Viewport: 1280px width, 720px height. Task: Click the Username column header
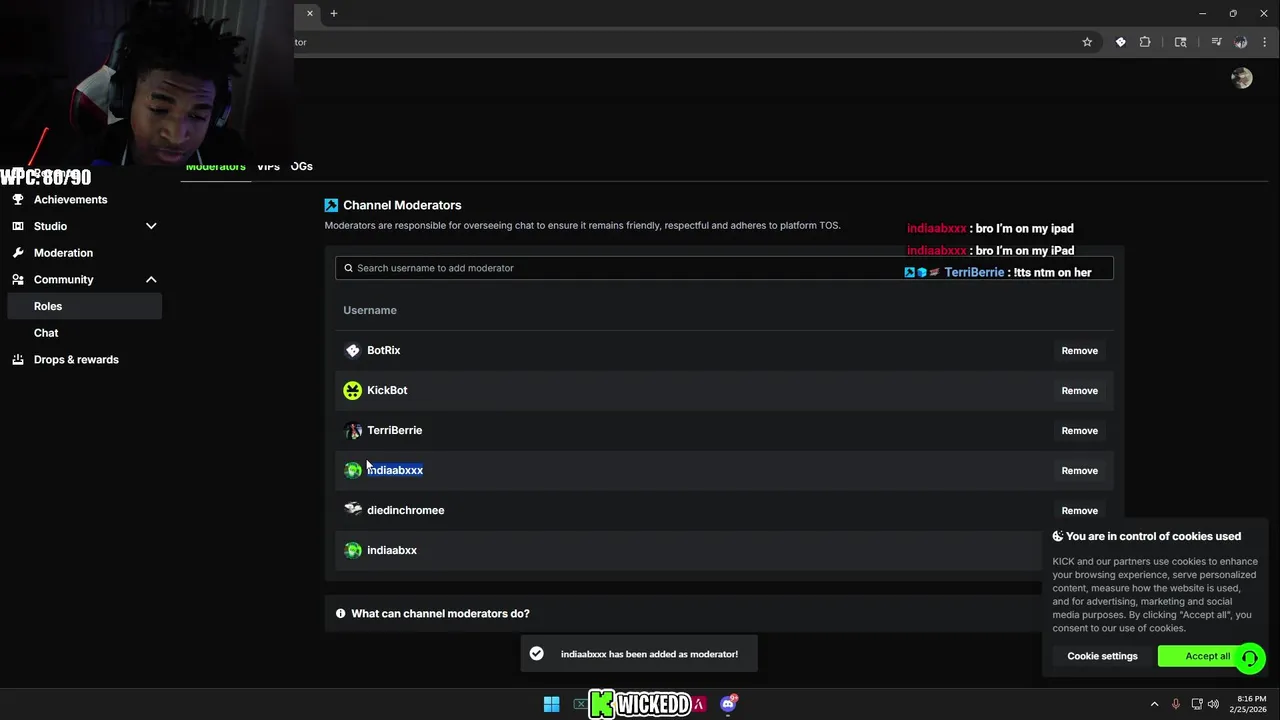click(370, 310)
